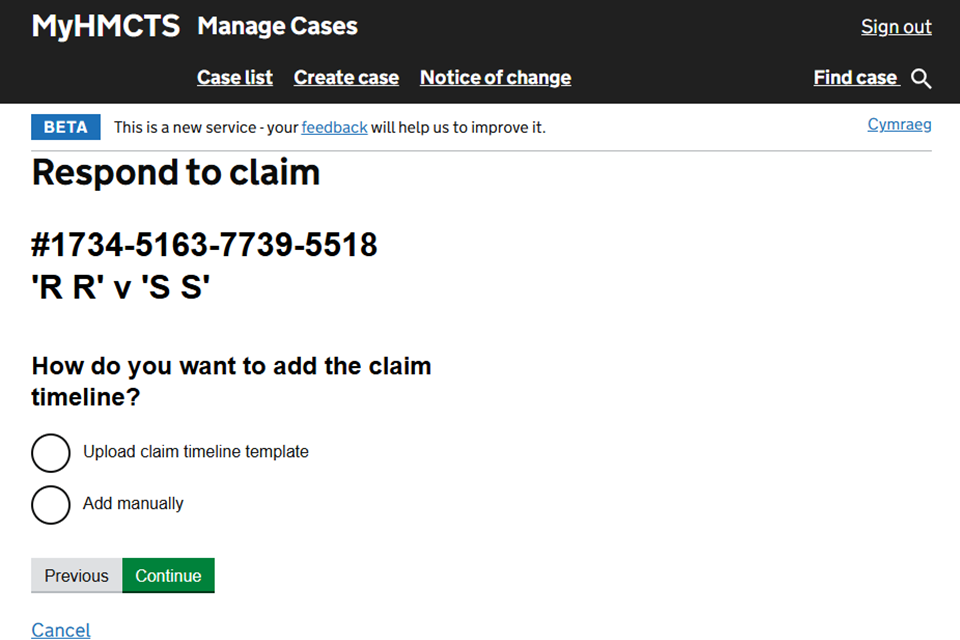This screenshot has width=960, height=640.
Task: Click the 'R R' v 'S S' case title
Action: pos(121,287)
